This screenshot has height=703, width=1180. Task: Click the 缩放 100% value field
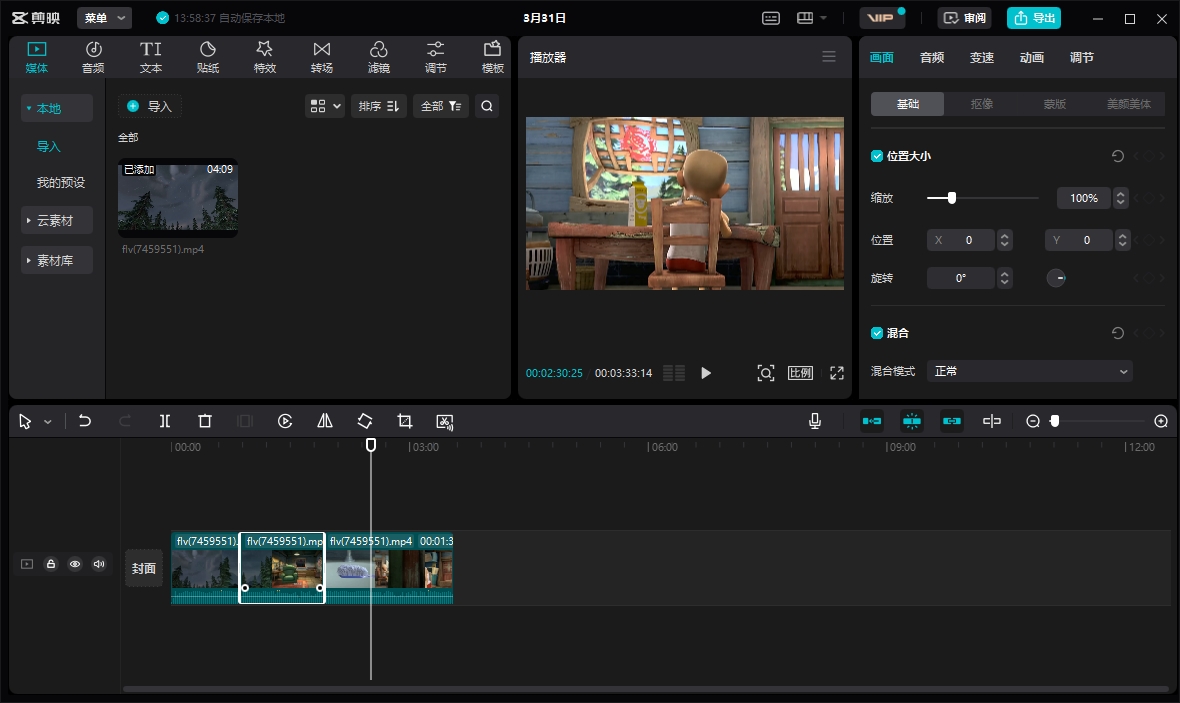[1084, 198]
